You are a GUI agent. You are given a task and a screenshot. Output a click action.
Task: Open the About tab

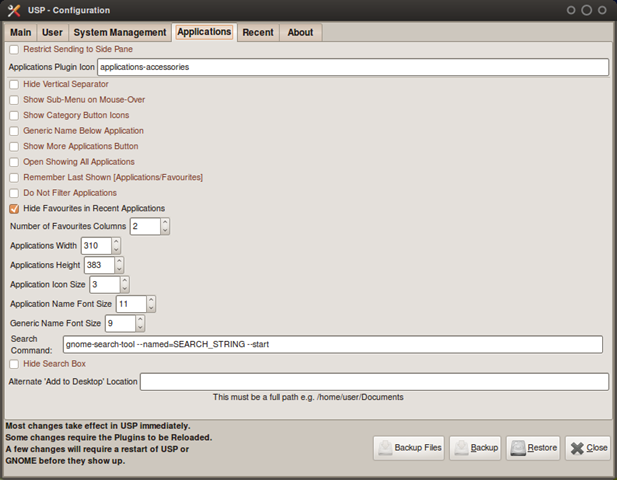pos(300,32)
